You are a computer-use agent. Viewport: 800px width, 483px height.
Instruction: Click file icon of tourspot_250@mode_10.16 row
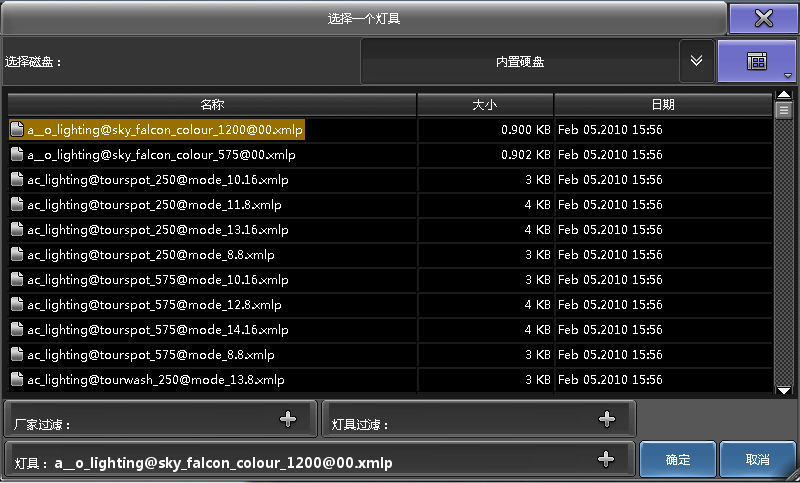coord(17,180)
